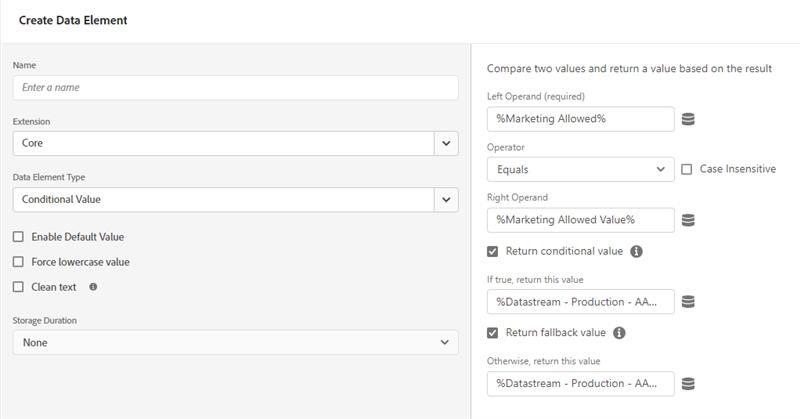This screenshot has height=419, width=800.
Task: Uncheck Return conditional value
Action: point(492,251)
